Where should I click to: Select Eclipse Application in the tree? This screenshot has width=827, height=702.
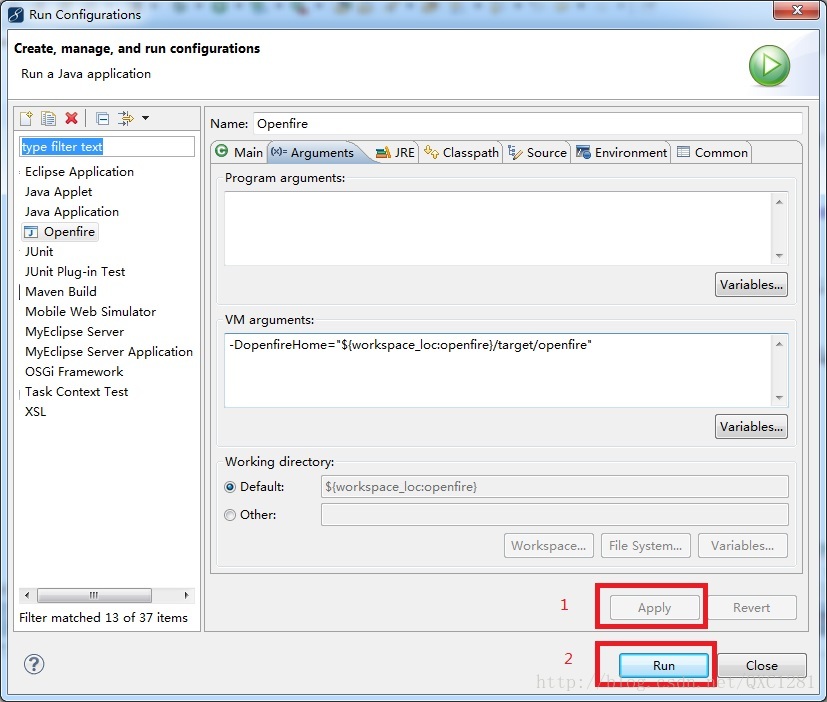79,172
